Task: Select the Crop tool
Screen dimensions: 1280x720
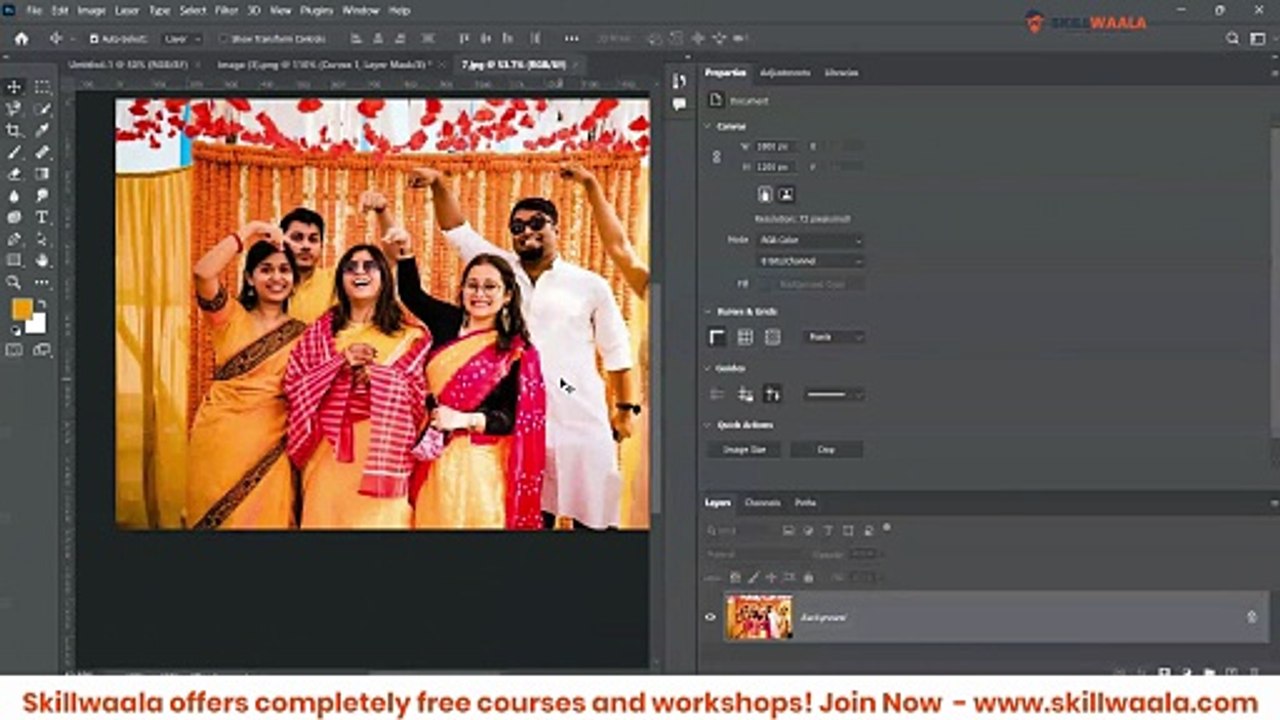Action: (x=14, y=130)
